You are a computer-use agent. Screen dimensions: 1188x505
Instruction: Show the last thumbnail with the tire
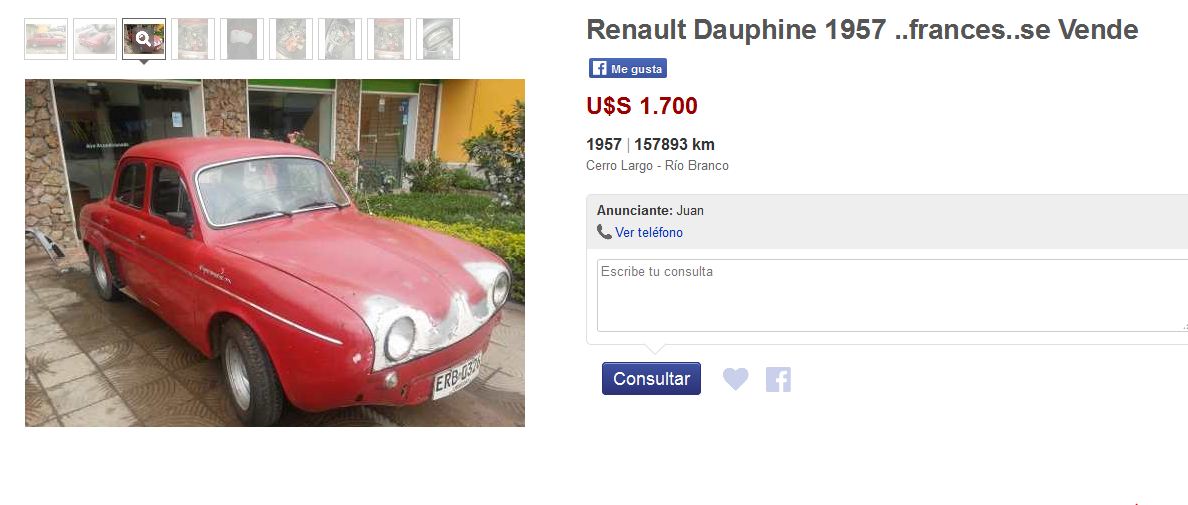[438, 39]
